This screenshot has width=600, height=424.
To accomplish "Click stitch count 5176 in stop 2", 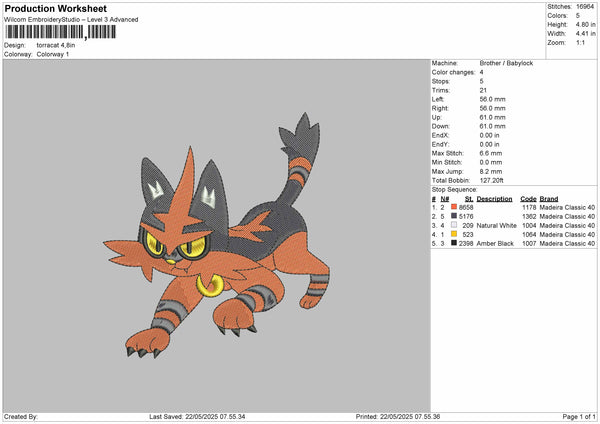I will (x=466, y=217).
